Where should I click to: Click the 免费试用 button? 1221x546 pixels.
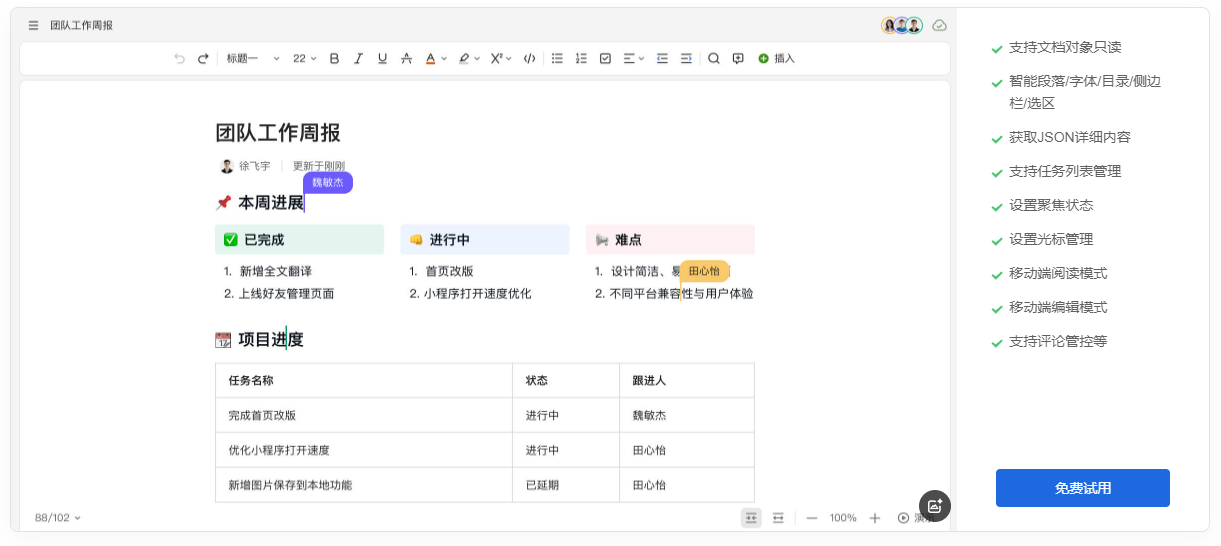point(1082,488)
